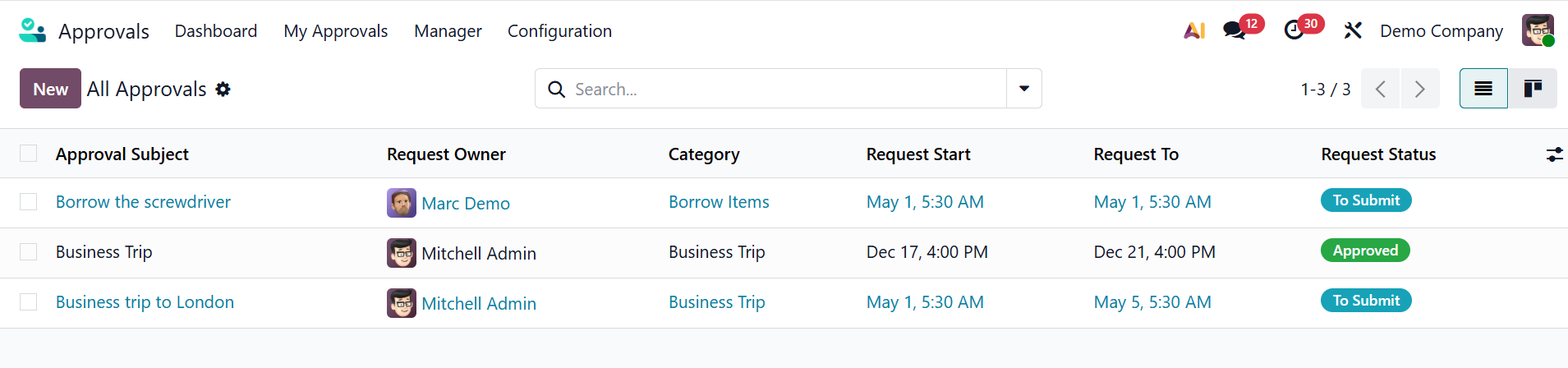Click the New button
The image size is (1568, 368).
tap(50, 89)
